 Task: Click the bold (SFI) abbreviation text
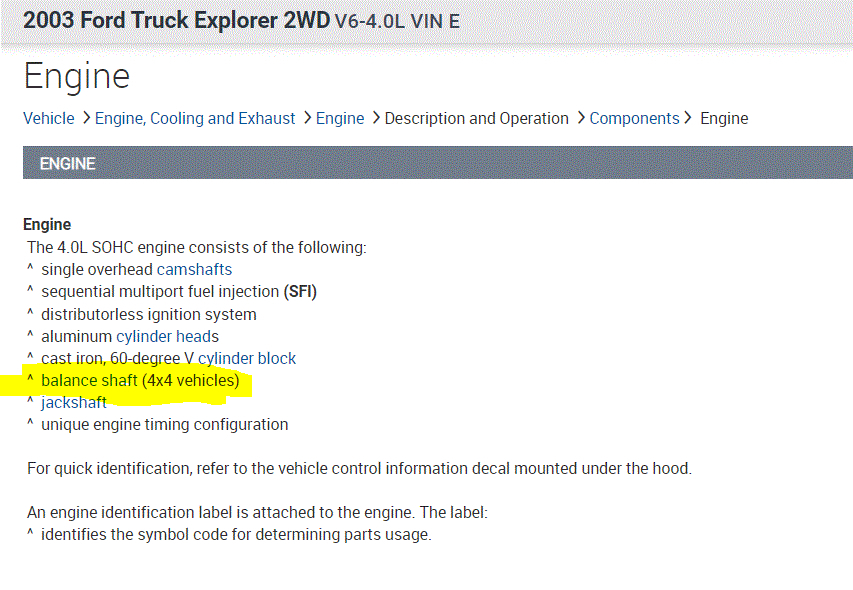300,291
